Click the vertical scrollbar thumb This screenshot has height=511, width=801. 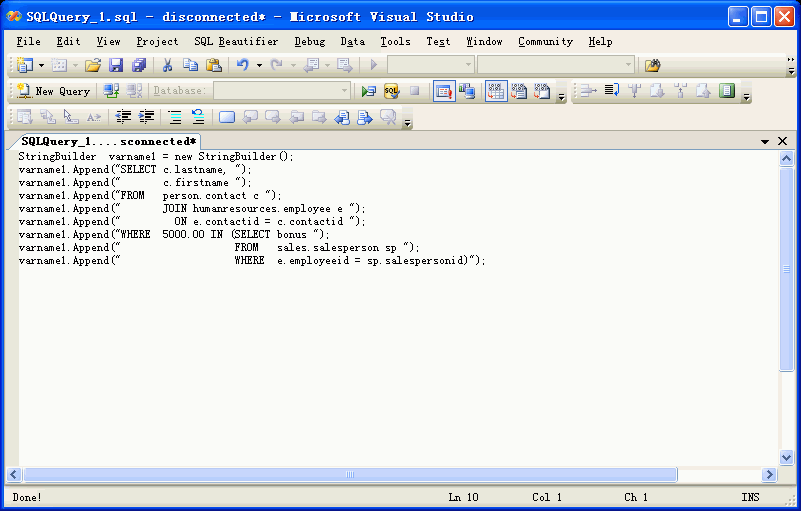(x=786, y=269)
